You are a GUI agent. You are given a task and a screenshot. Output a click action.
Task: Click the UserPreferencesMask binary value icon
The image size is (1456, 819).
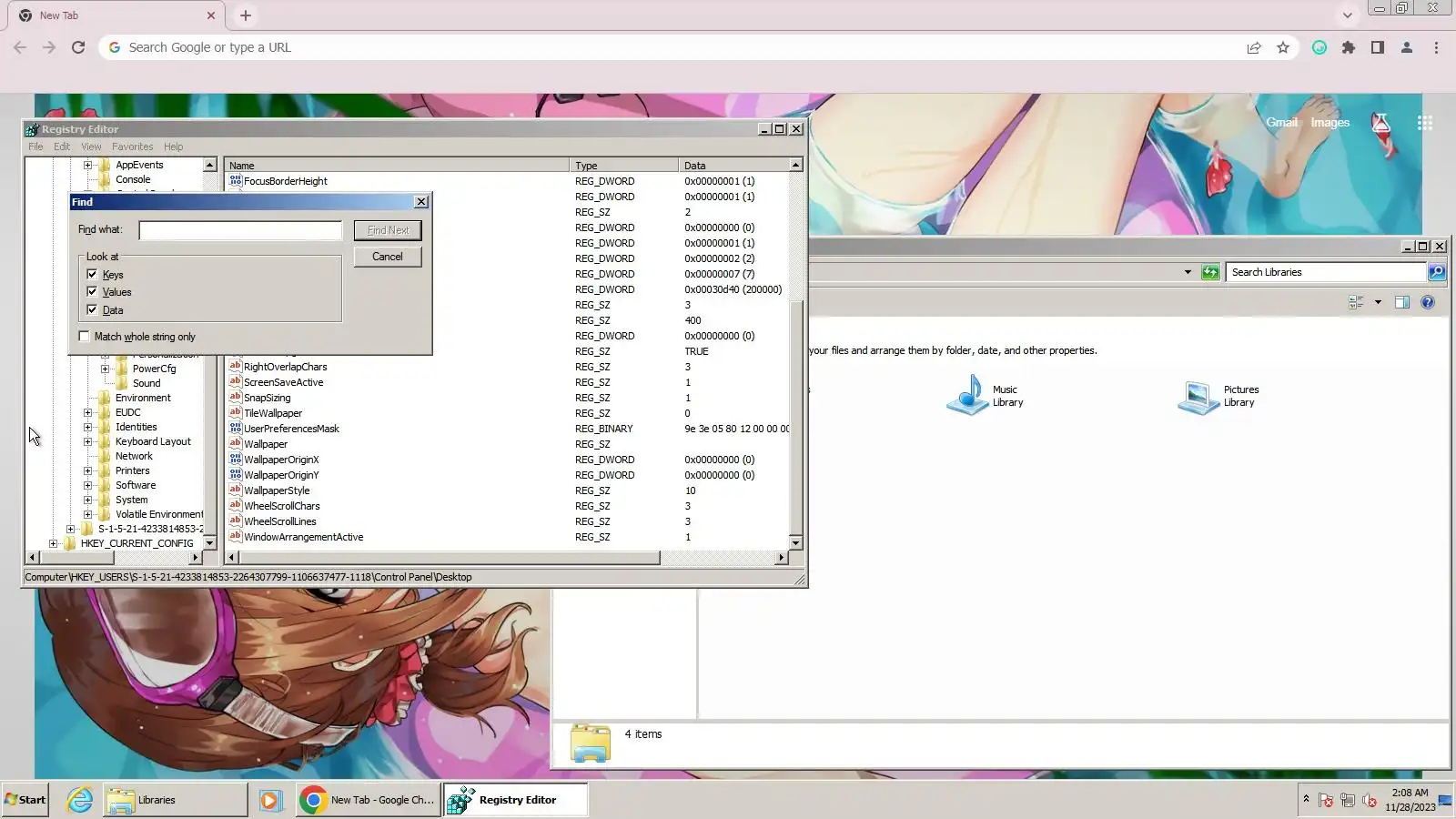(235, 428)
